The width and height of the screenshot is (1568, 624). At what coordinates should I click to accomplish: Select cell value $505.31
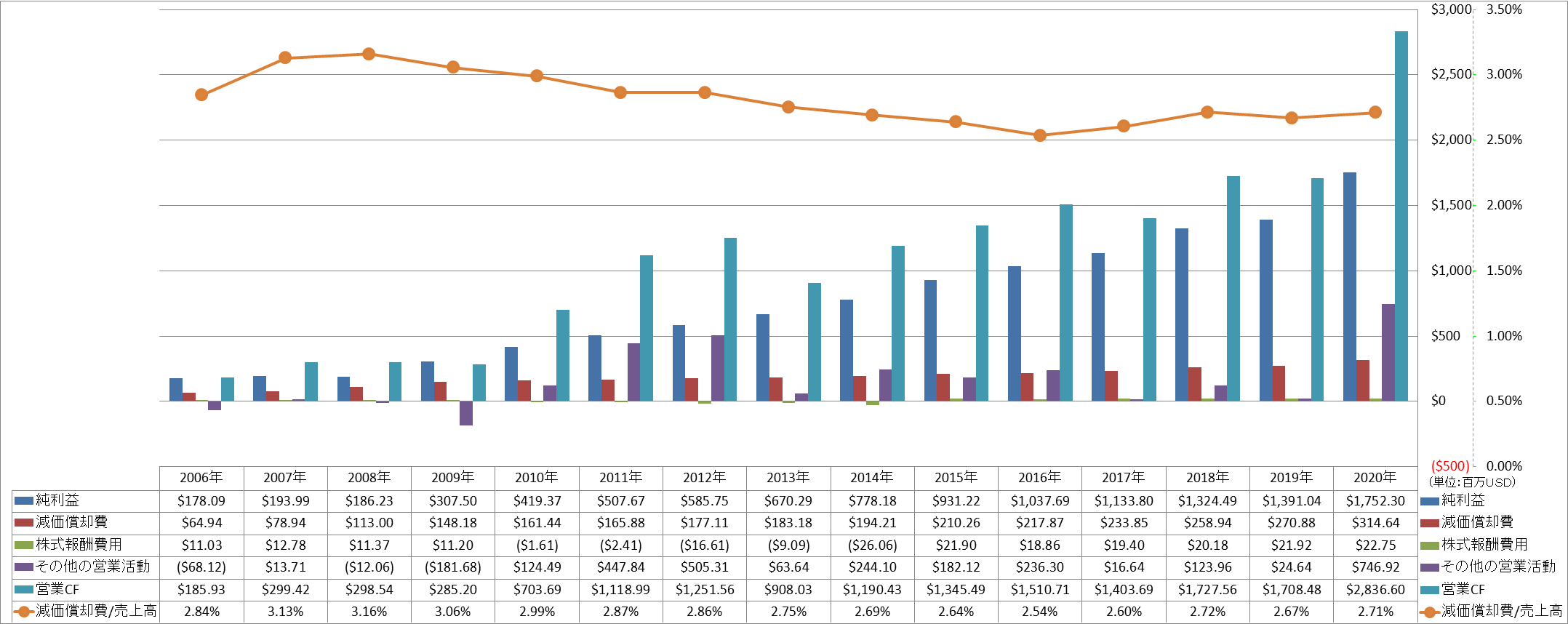click(x=705, y=567)
